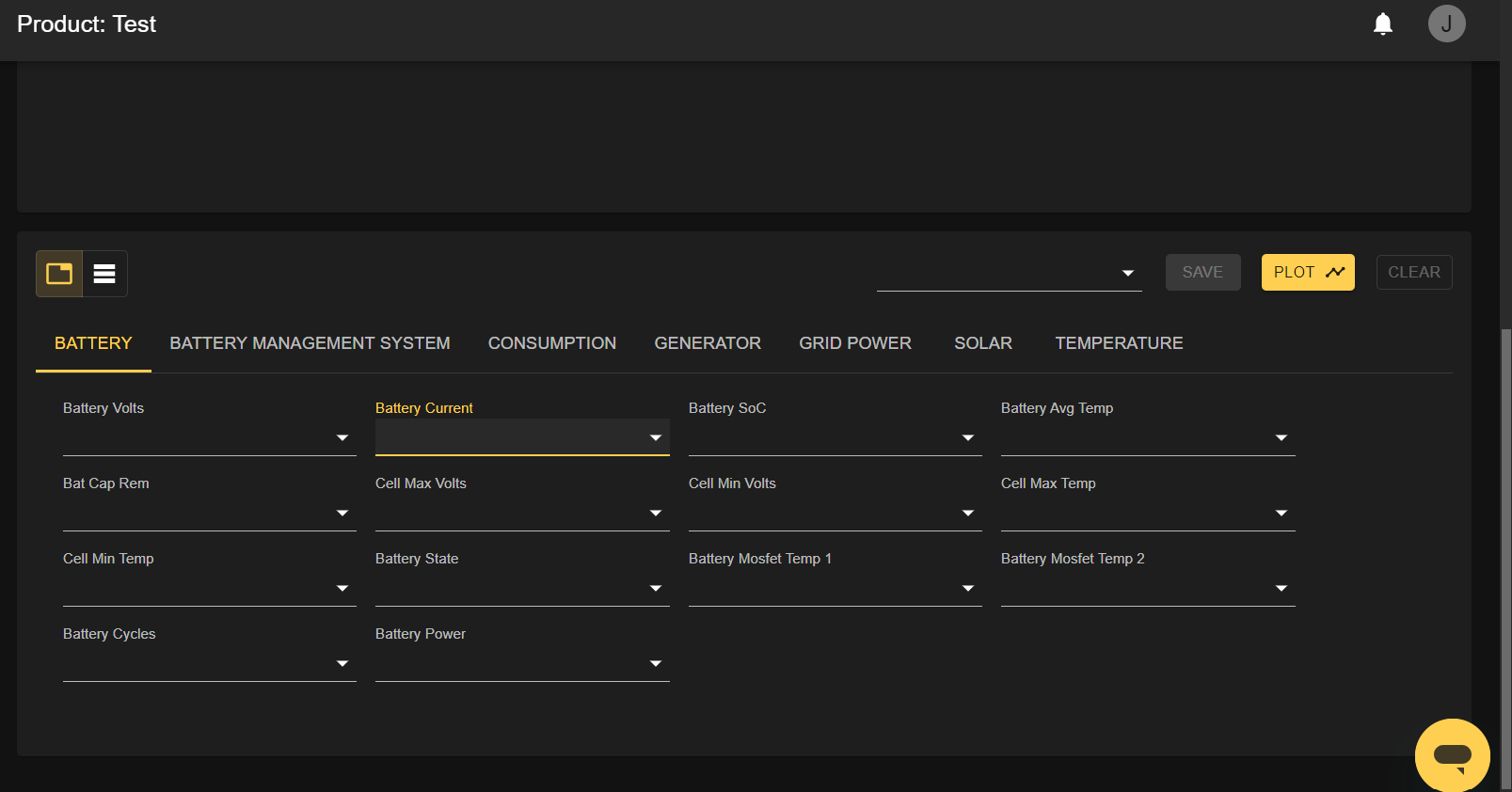Screen dimensions: 1512x792
Task: Switch to panel layout view icon
Action: pyautogui.click(x=59, y=274)
